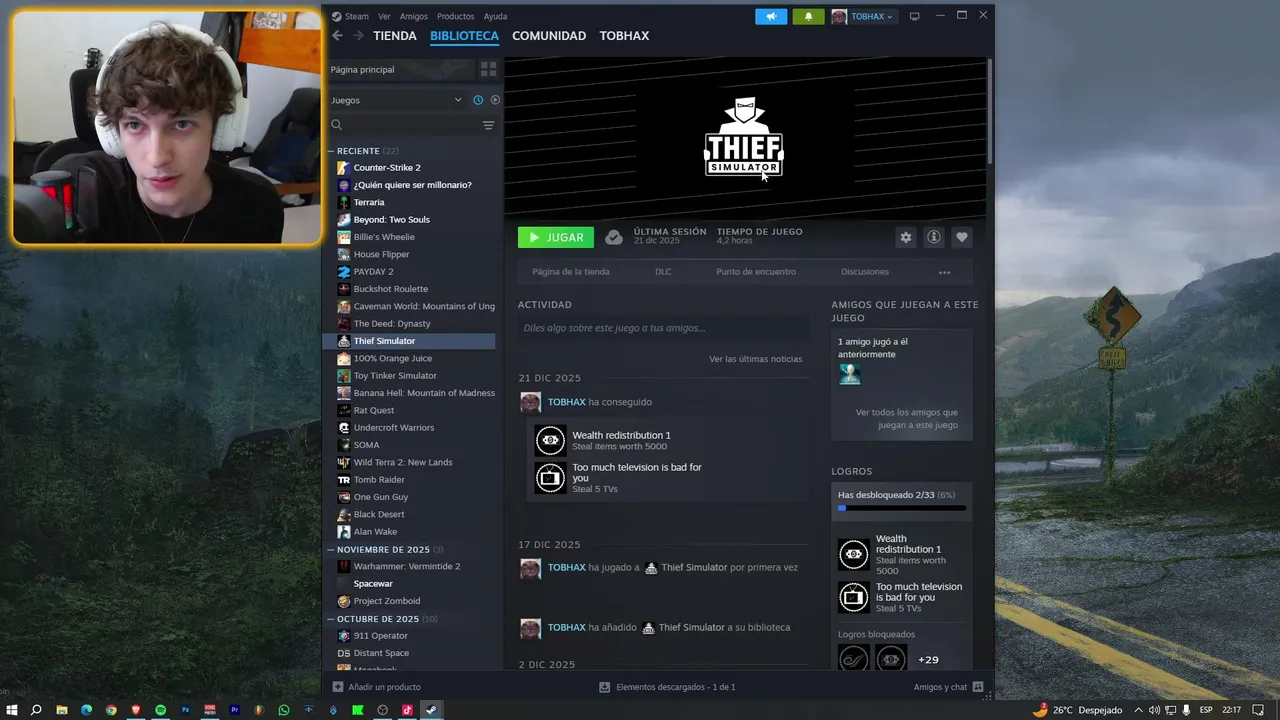Open Spotify from the taskbar

pyautogui.click(x=161, y=710)
